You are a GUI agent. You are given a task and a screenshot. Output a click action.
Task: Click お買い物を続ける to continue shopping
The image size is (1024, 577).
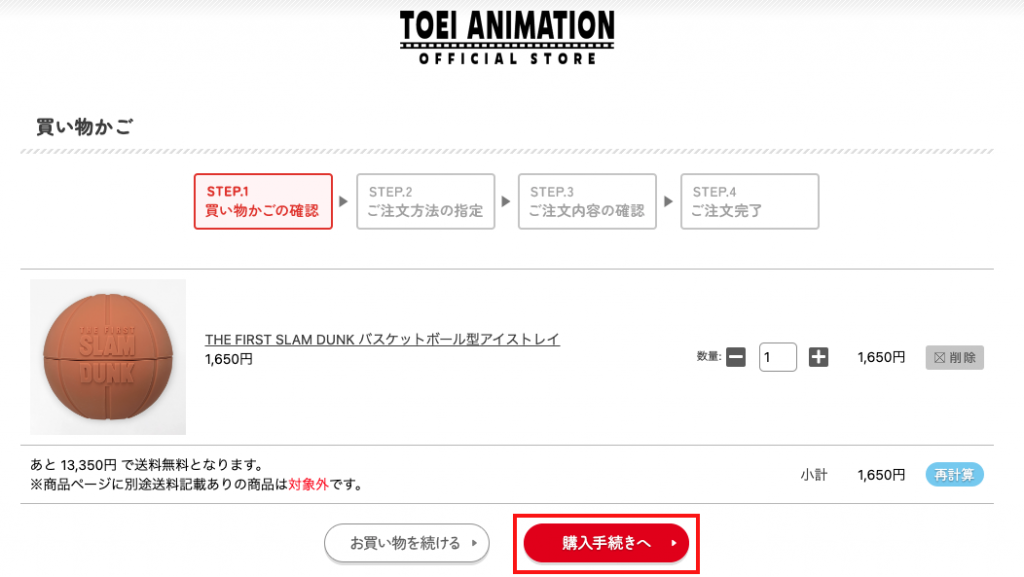(406, 543)
